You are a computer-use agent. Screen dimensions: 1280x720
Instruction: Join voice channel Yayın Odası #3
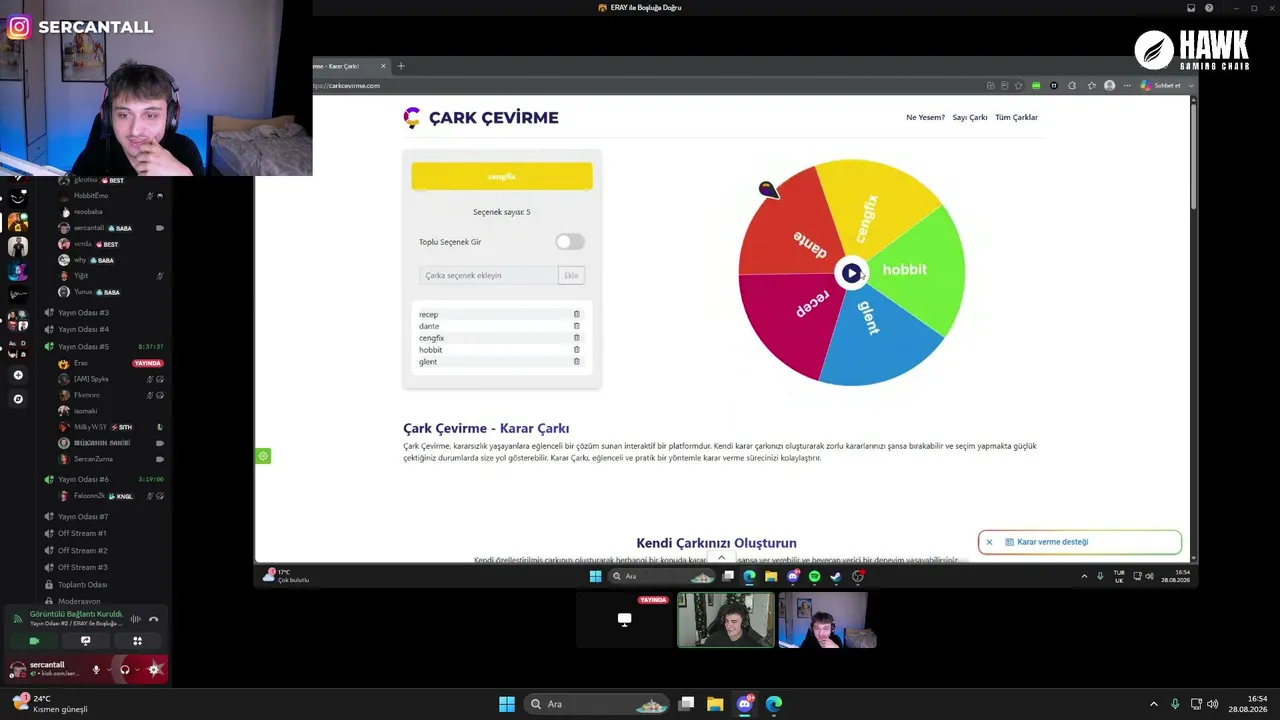click(x=83, y=313)
